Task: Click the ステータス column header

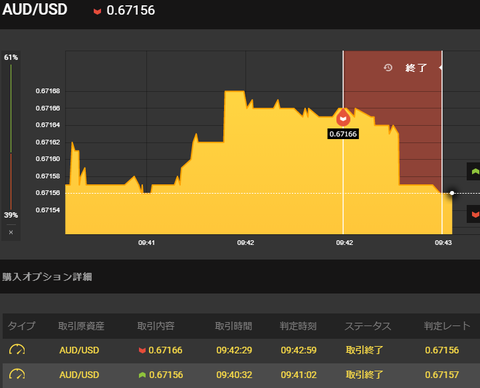Action: tap(368, 326)
